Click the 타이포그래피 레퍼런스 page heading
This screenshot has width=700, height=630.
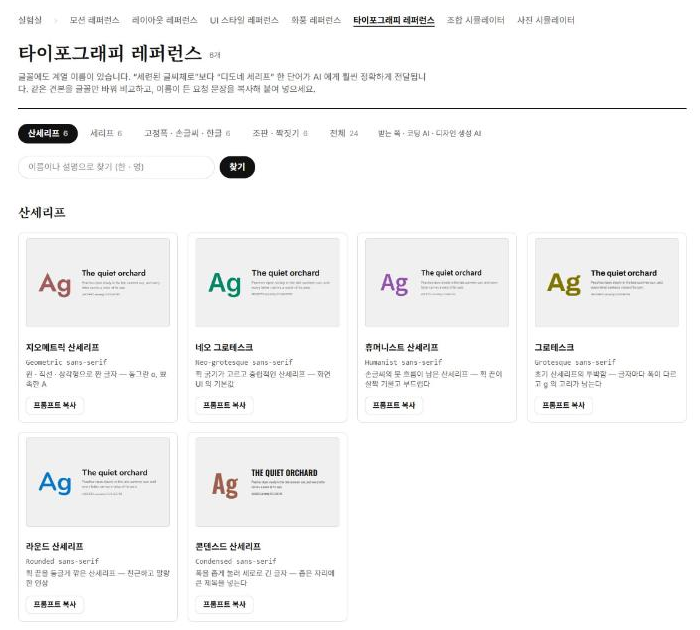click(x=110, y=53)
